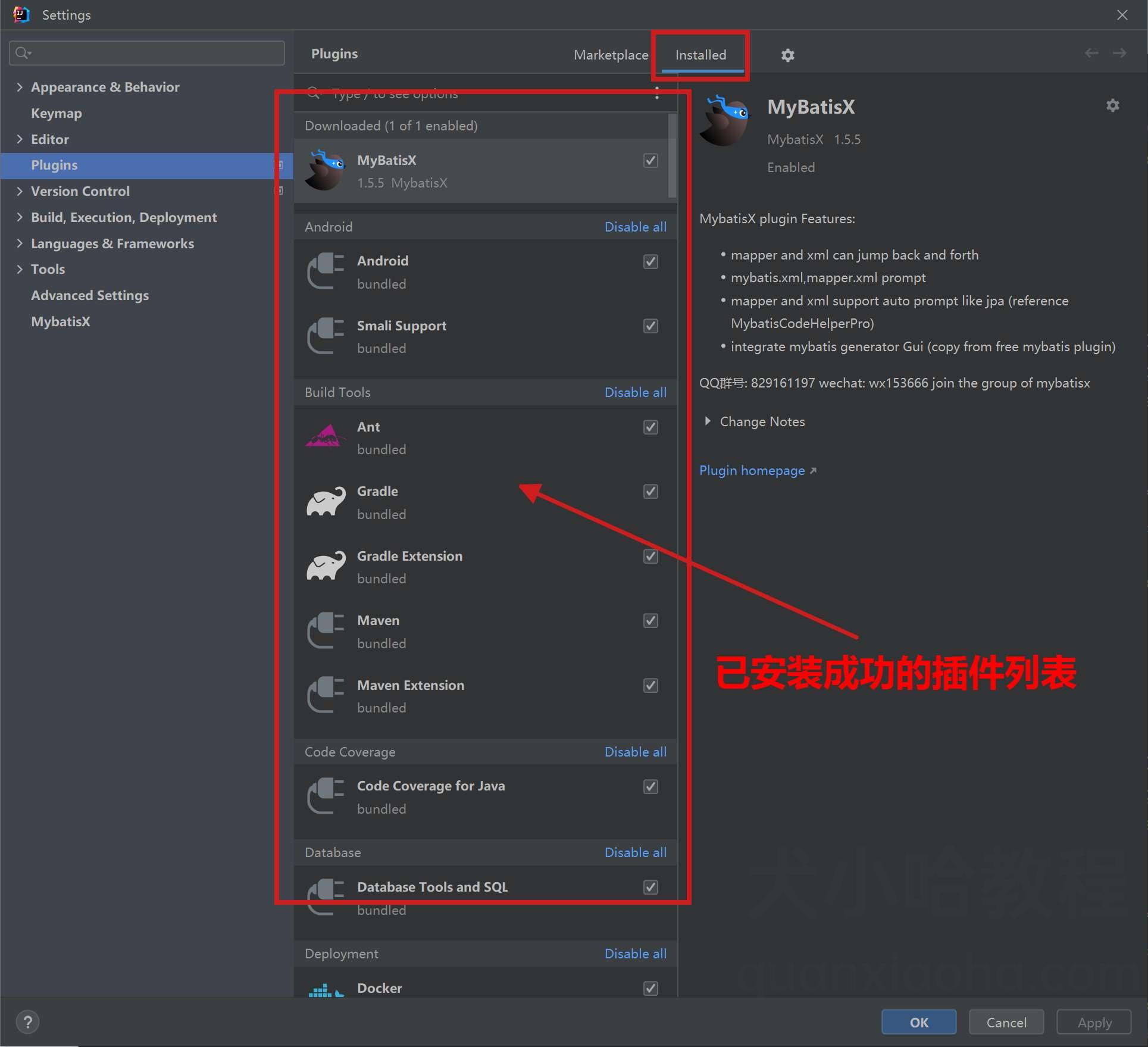The image size is (1148, 1047).
Task: Open the Keymap settings page
Action: 57,113
